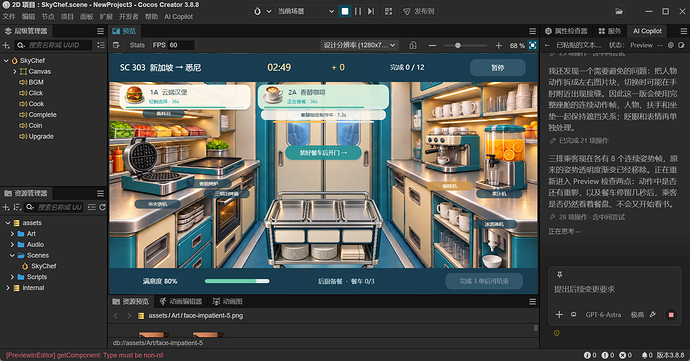This screenshot has height=361, width=690.
Task: Click the 完成 3 单后可结束 button
Action: coord(484,281)
